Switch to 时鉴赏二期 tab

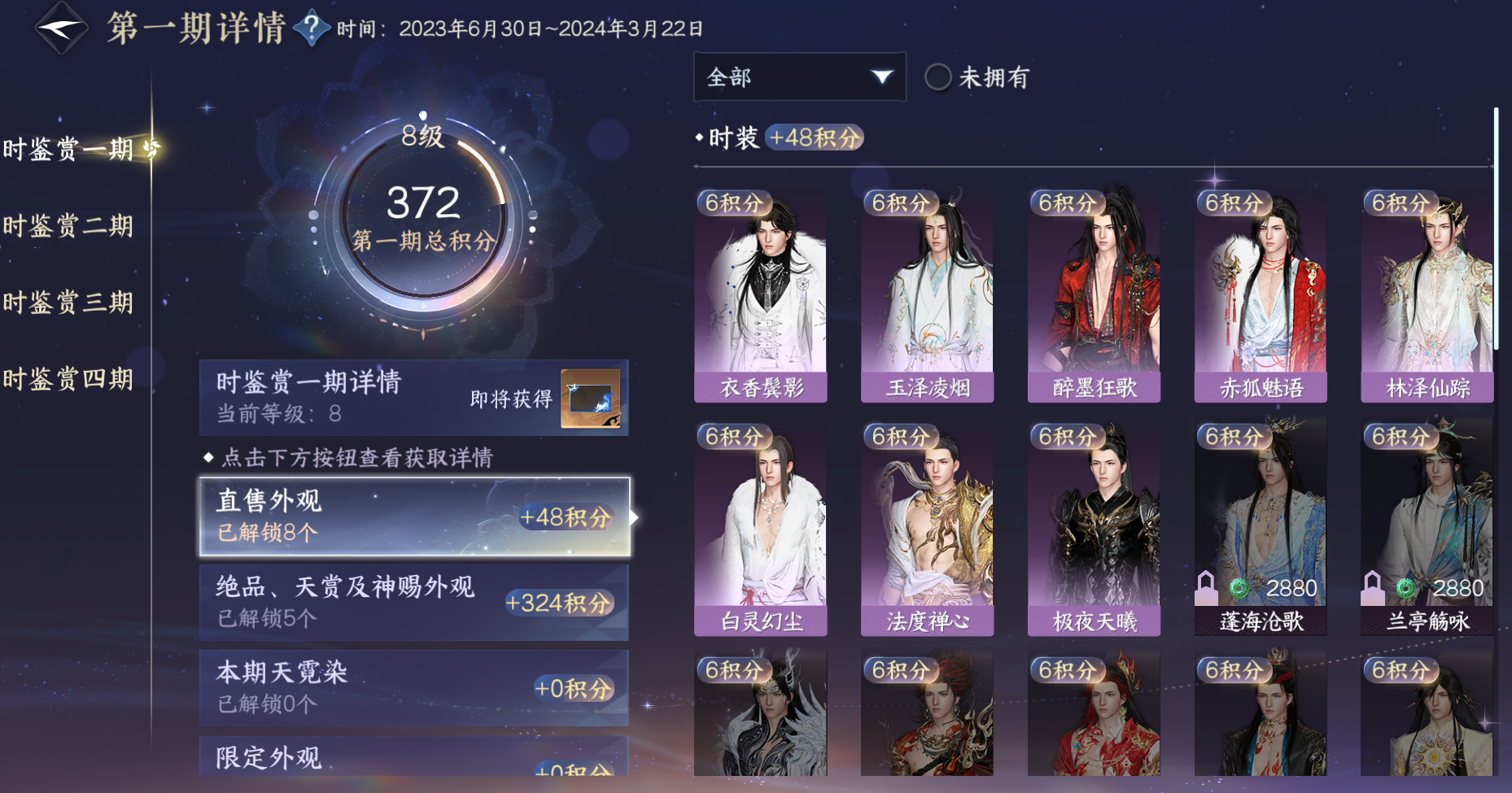(68, 225)
